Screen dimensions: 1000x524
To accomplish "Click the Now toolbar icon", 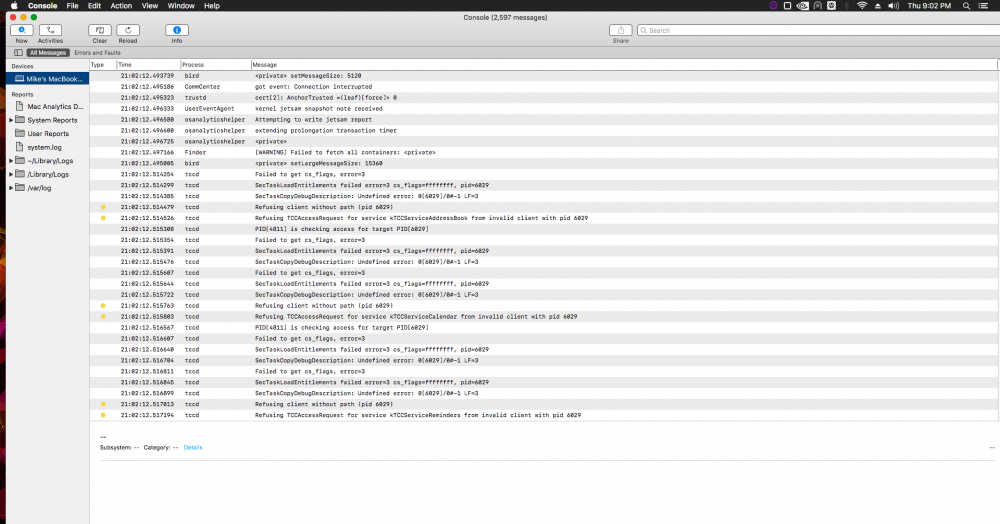I will (x=22, y=30).
